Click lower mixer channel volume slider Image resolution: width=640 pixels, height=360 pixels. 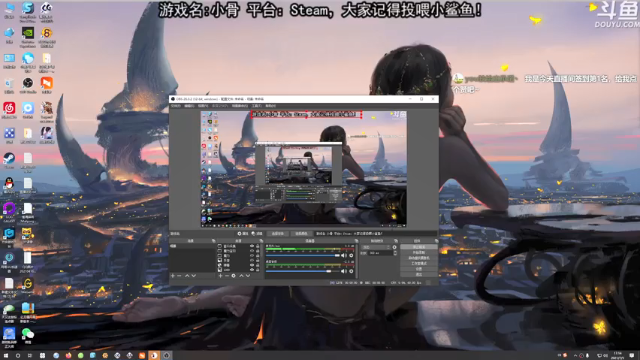point(303,271)
